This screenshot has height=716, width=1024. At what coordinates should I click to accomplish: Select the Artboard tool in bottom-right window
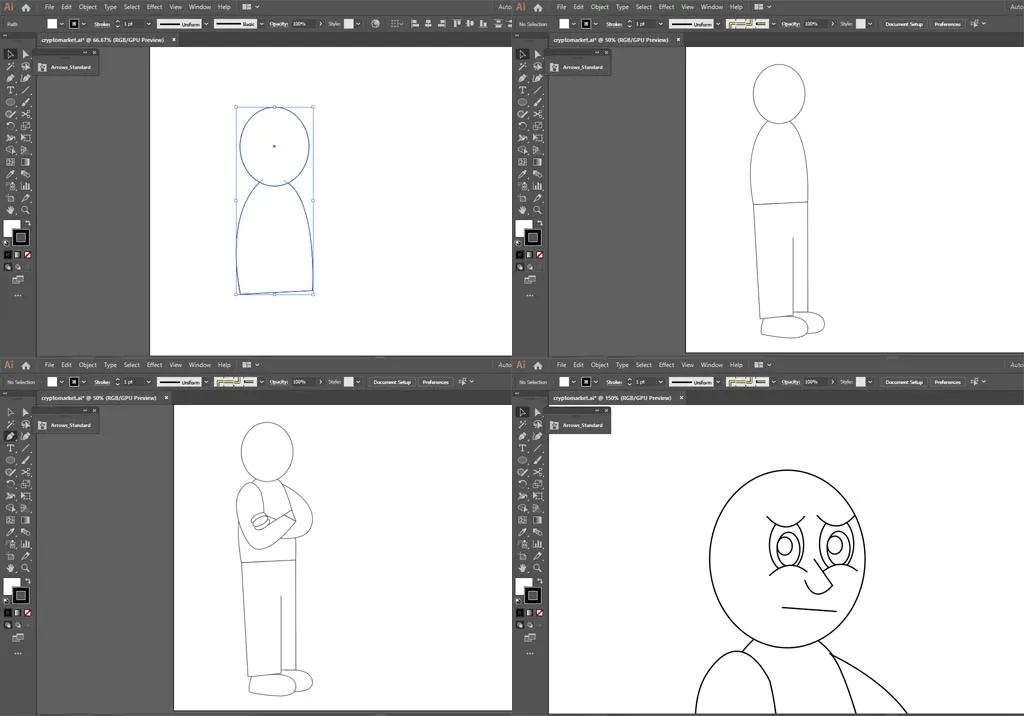tap(522, 556)
